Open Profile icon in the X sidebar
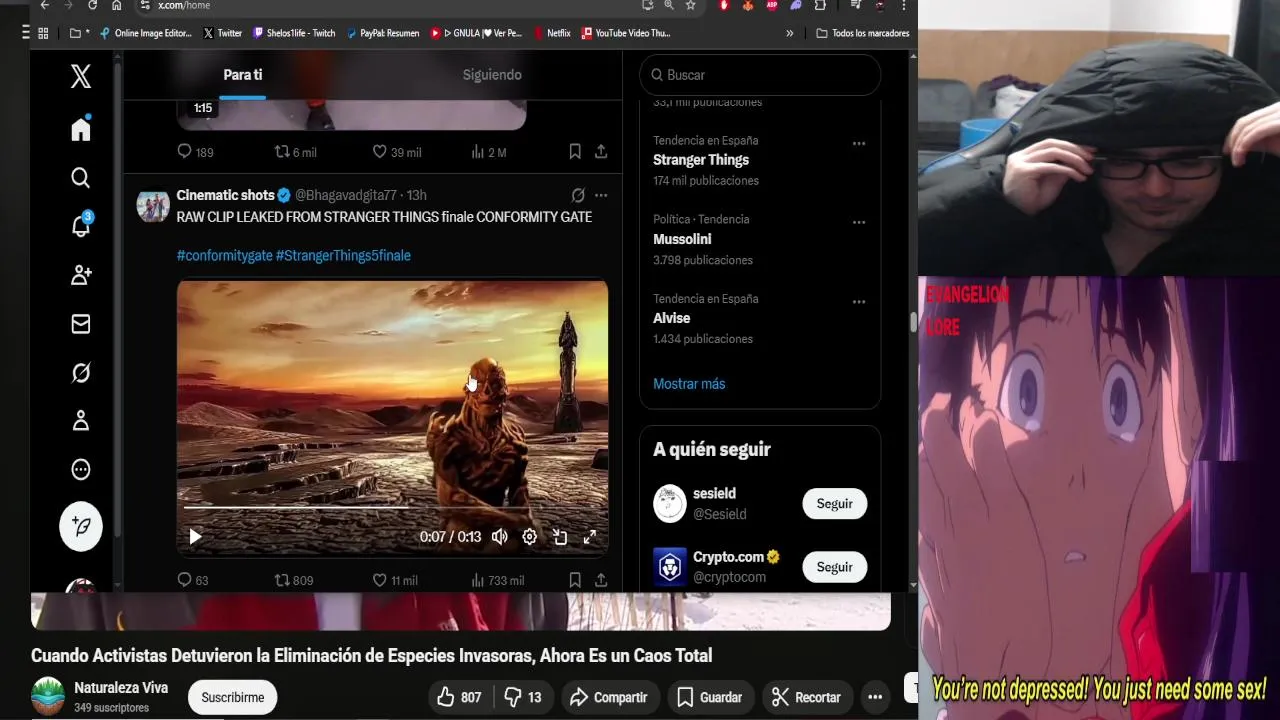This screenshot has width=1280, height=720. [x=81, y=421]
